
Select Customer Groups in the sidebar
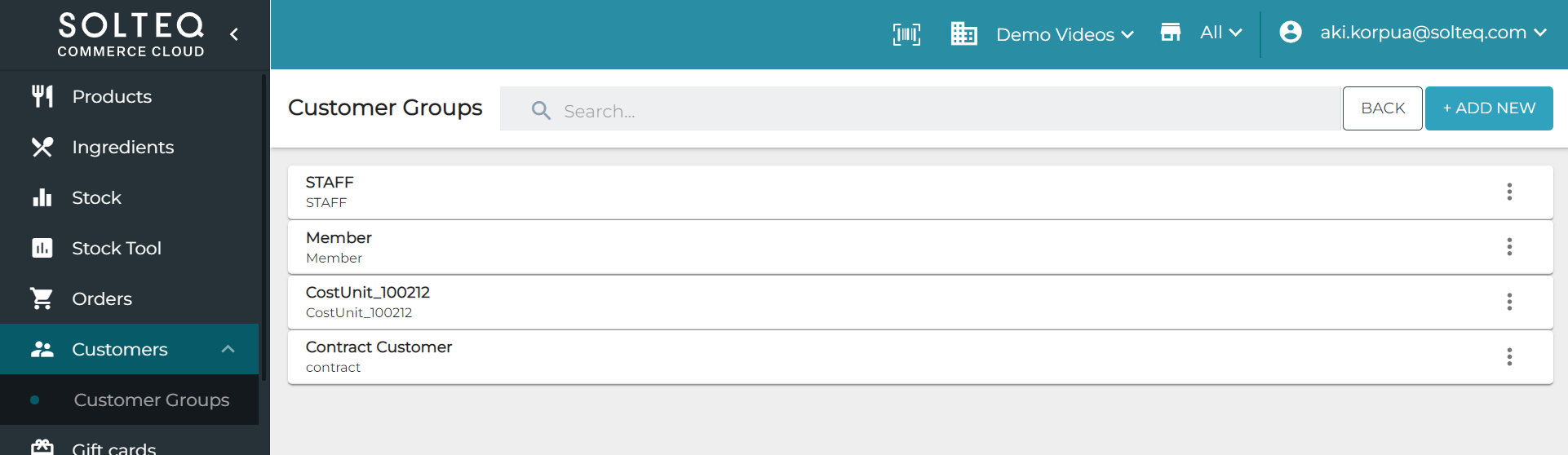coord(151,400)
